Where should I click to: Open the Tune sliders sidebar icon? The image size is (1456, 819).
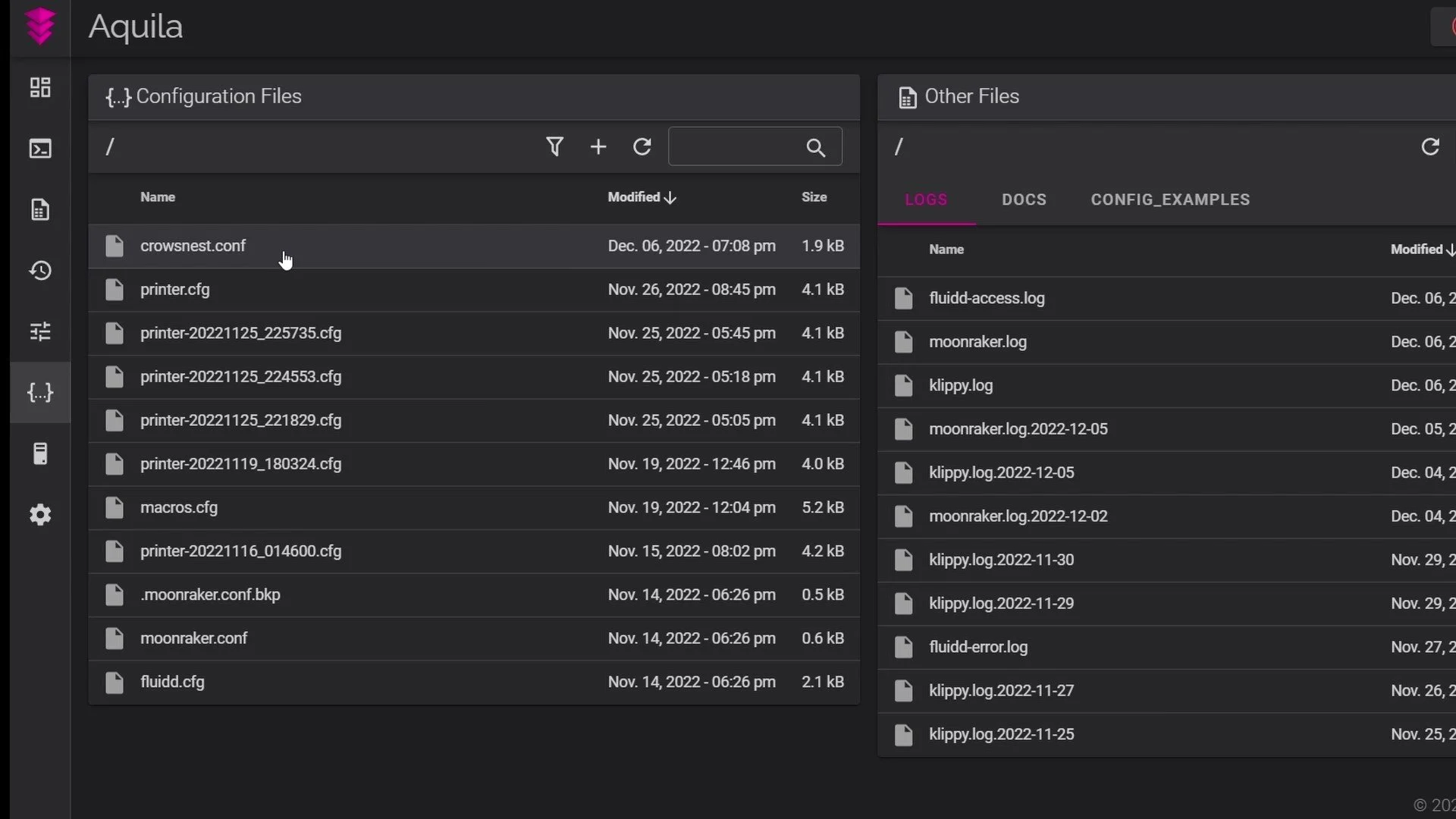click(x=40, y=331)
